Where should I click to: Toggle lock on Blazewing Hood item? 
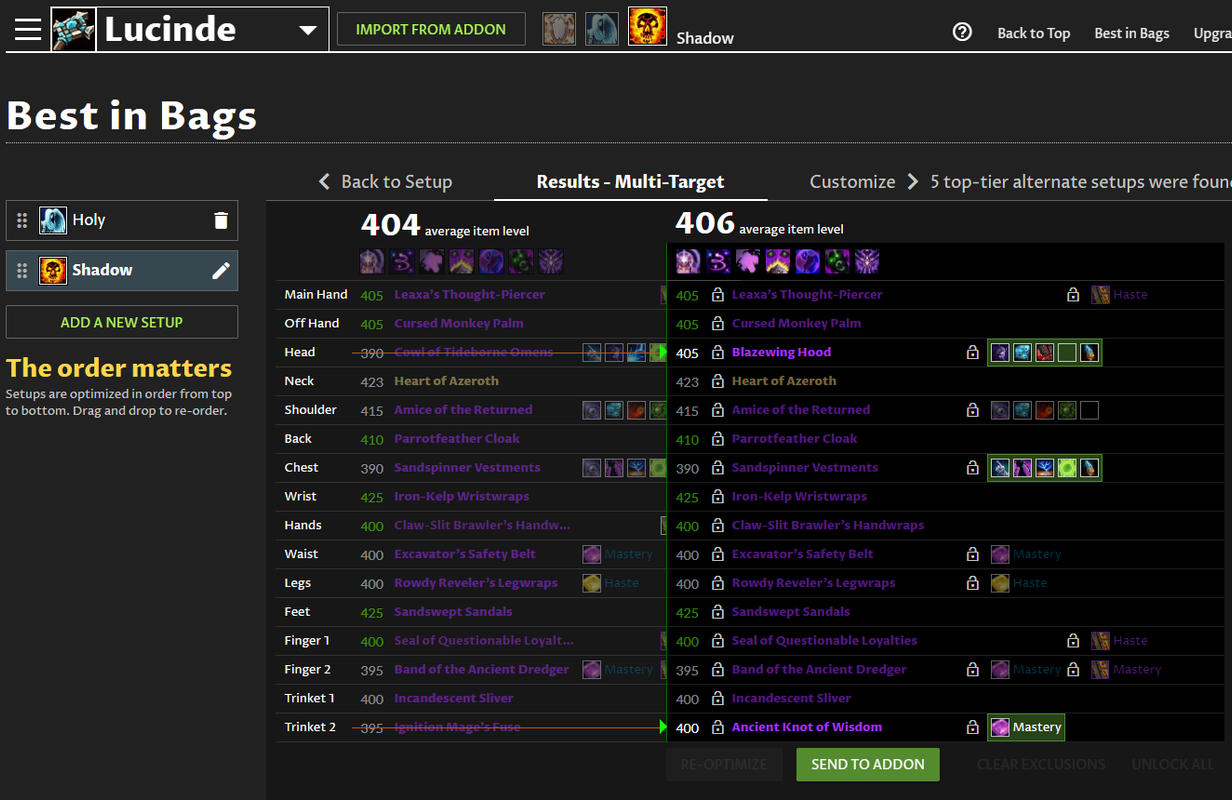point(717,353)
